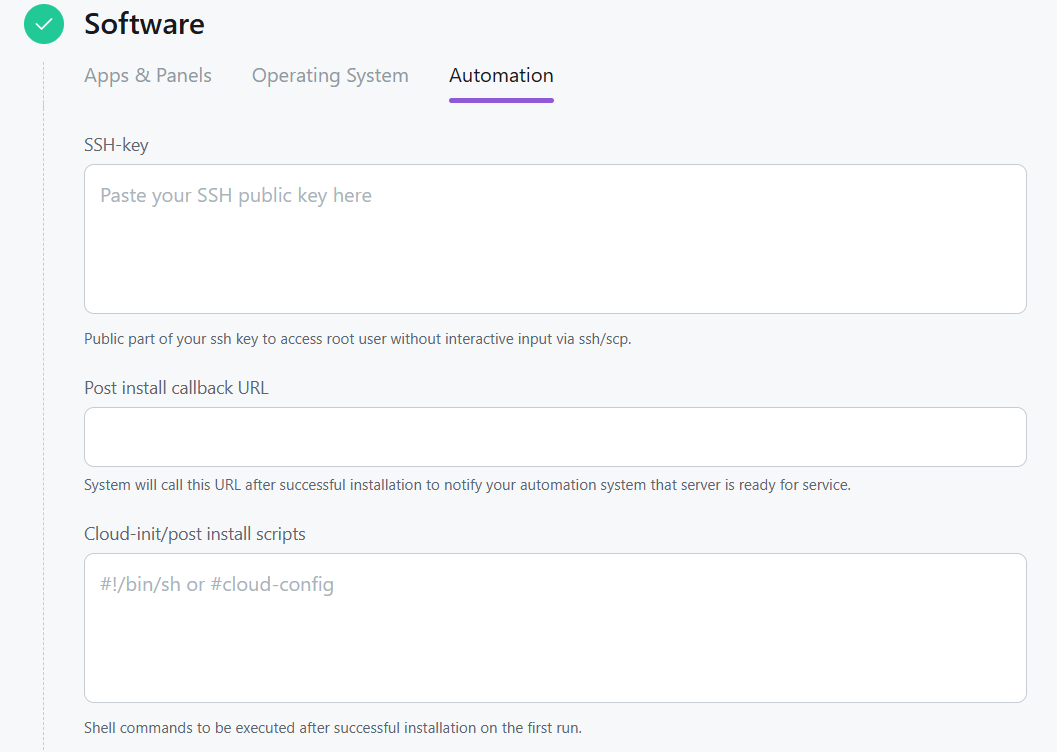Viewport: 1057px width, 752px height.
Task: Click the 'Paste your SSH public key here' placeholder
Action: (x=236, y=196)
